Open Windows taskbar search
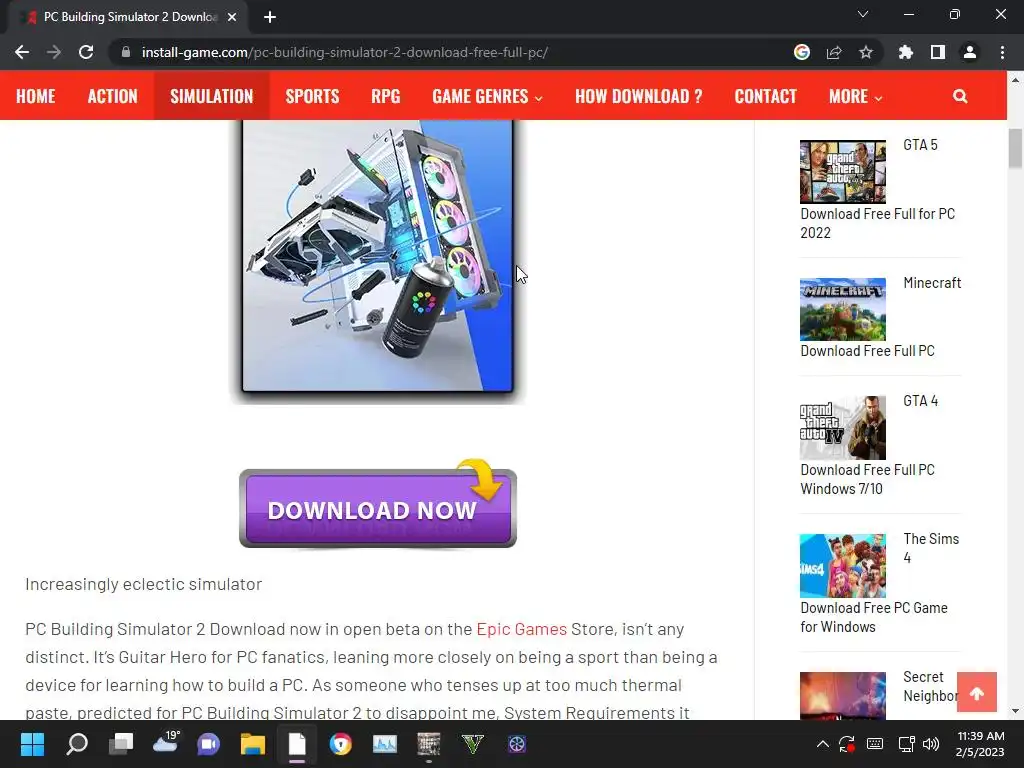 [77, 744]
